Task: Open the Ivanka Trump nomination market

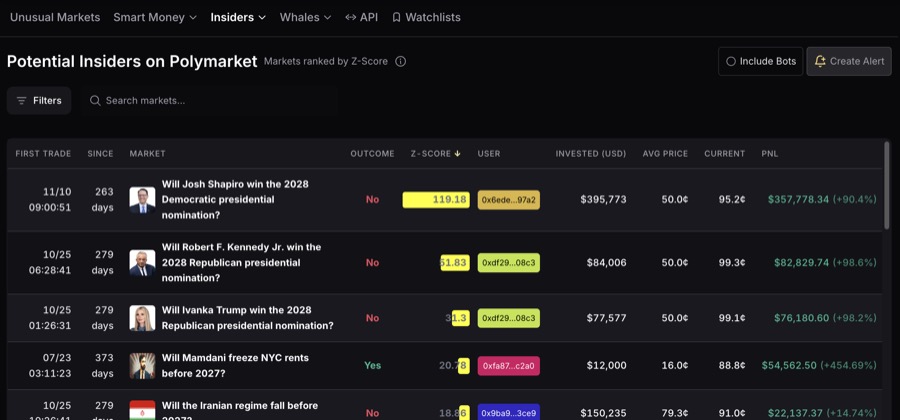Action: point(247,318)
